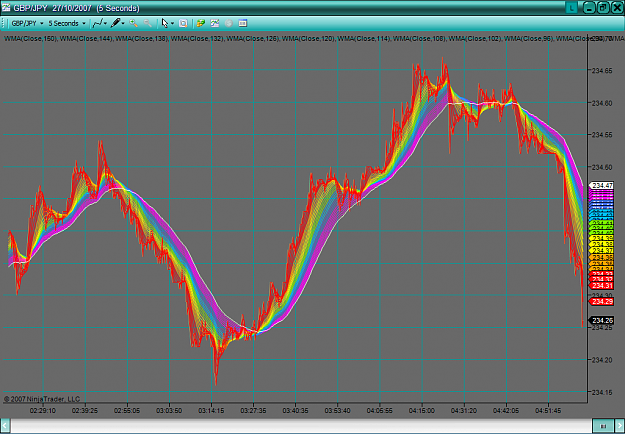Screen dimensions: 625x435
Task: Open the chart properties window icon
Action: point(243,24)
